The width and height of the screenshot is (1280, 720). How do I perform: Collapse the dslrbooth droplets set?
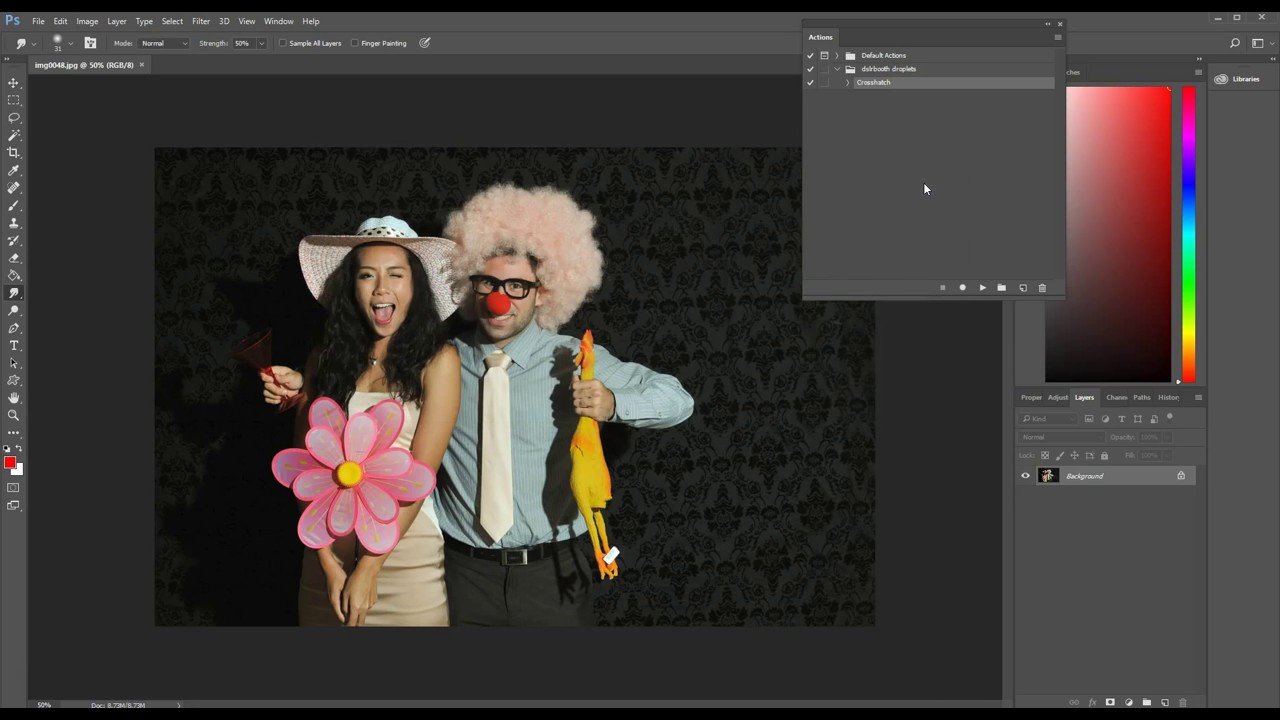point(837,69)
